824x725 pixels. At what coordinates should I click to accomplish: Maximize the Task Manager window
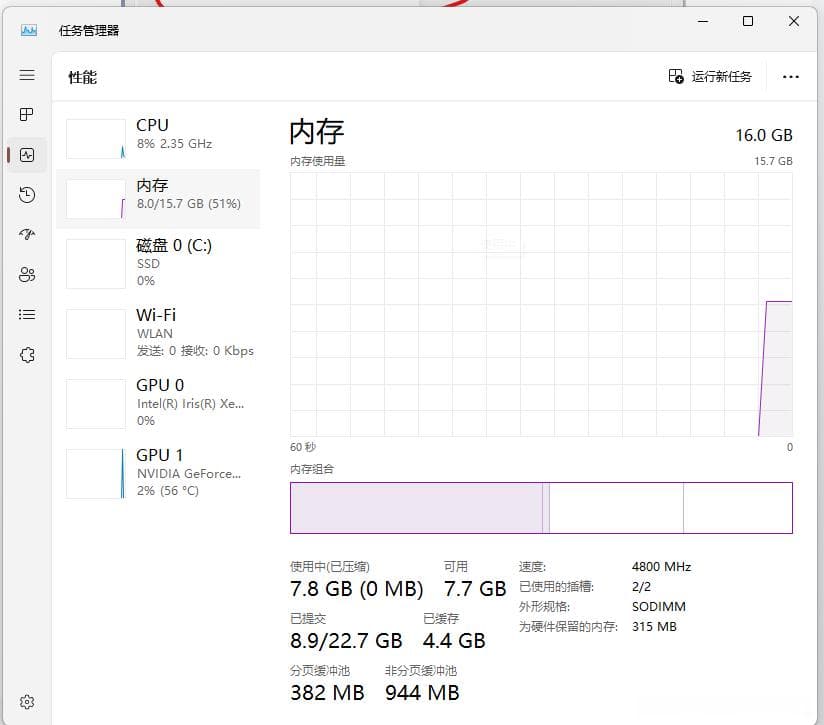748,21
